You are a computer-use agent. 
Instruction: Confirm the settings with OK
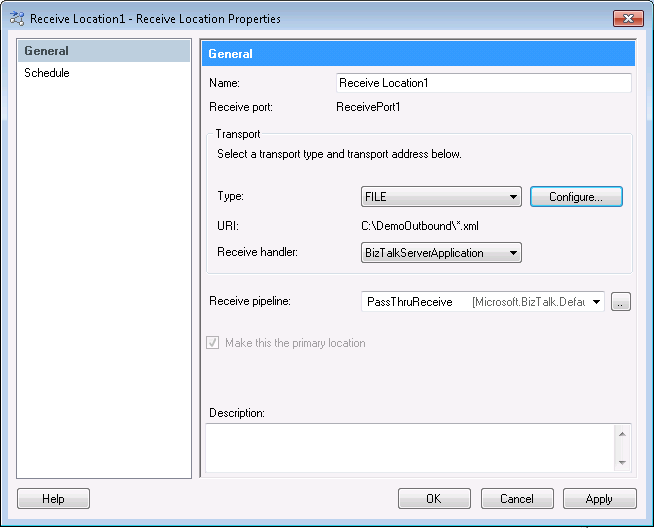coord(434,498)
